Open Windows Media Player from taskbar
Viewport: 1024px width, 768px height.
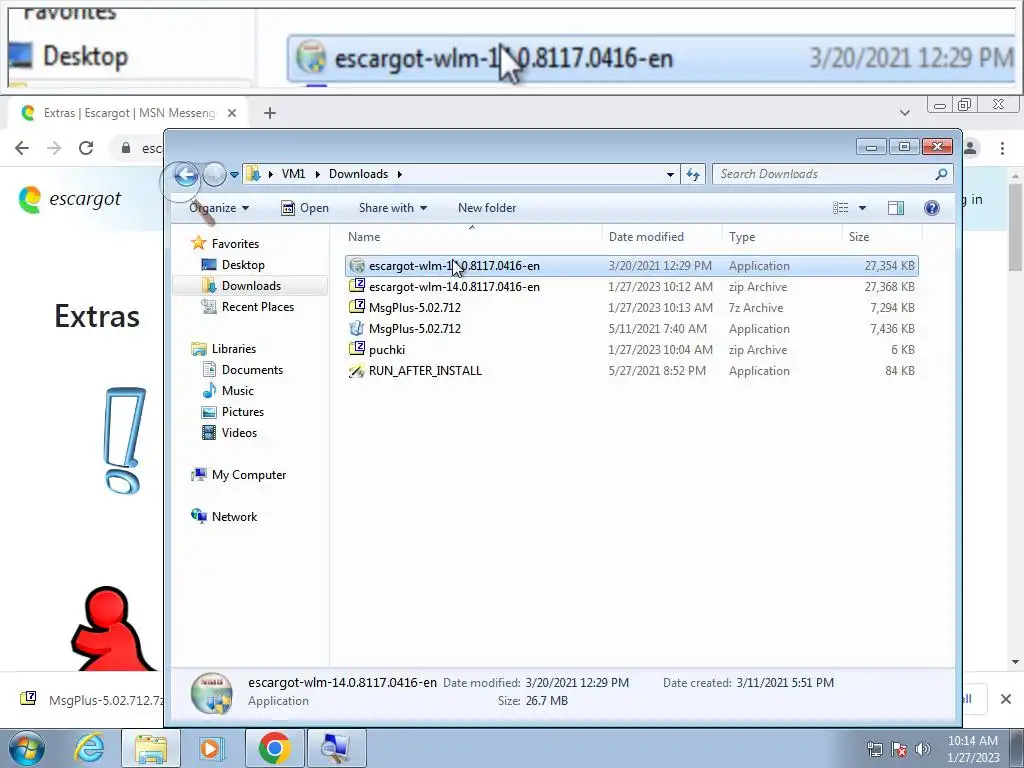click(212, 748)
